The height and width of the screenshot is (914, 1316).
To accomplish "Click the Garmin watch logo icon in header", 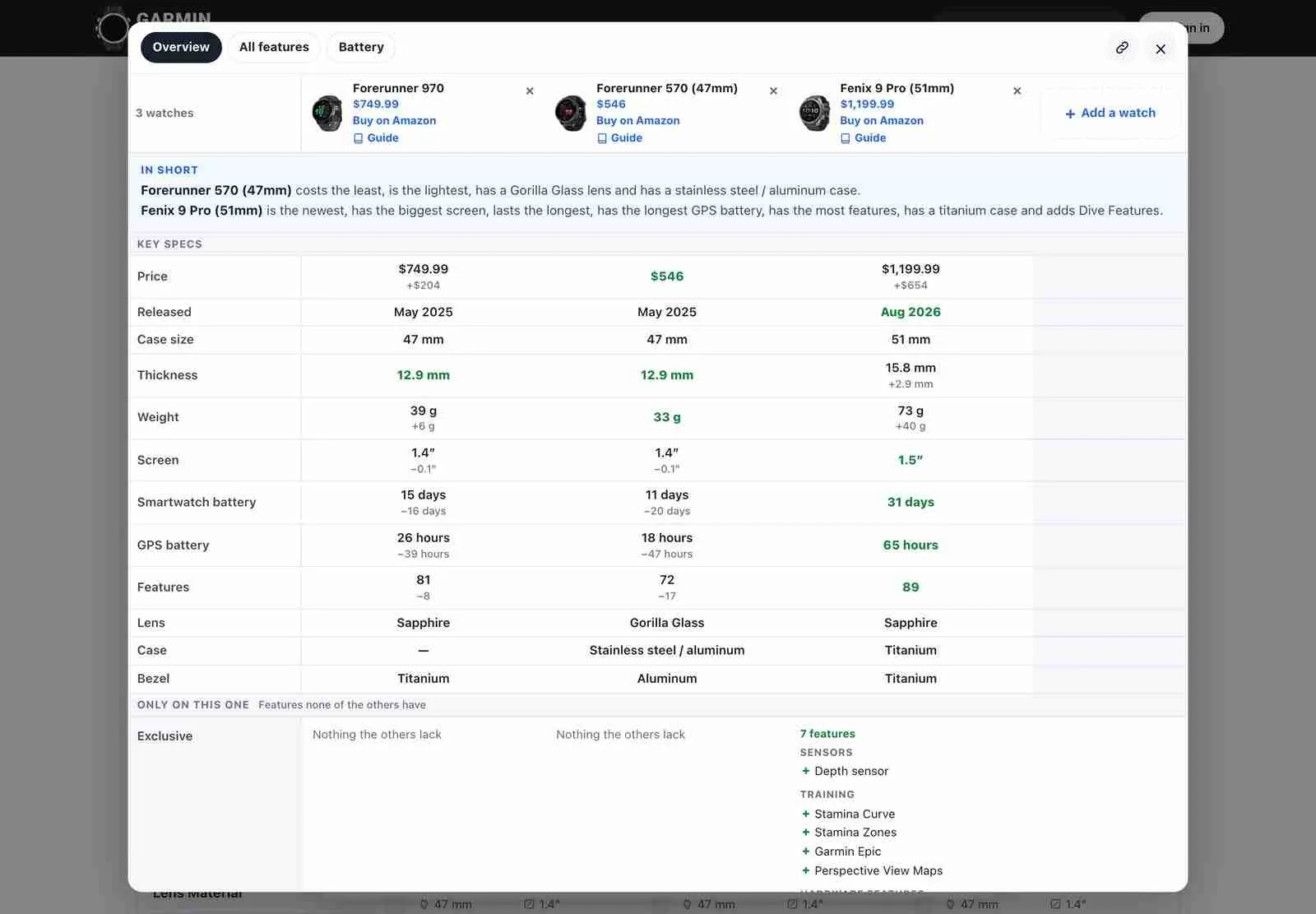I will tap(113, 28).
